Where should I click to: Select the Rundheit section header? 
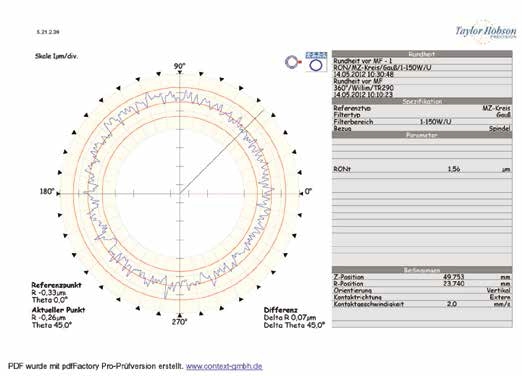pyautogui.click(x=422, y=54)
